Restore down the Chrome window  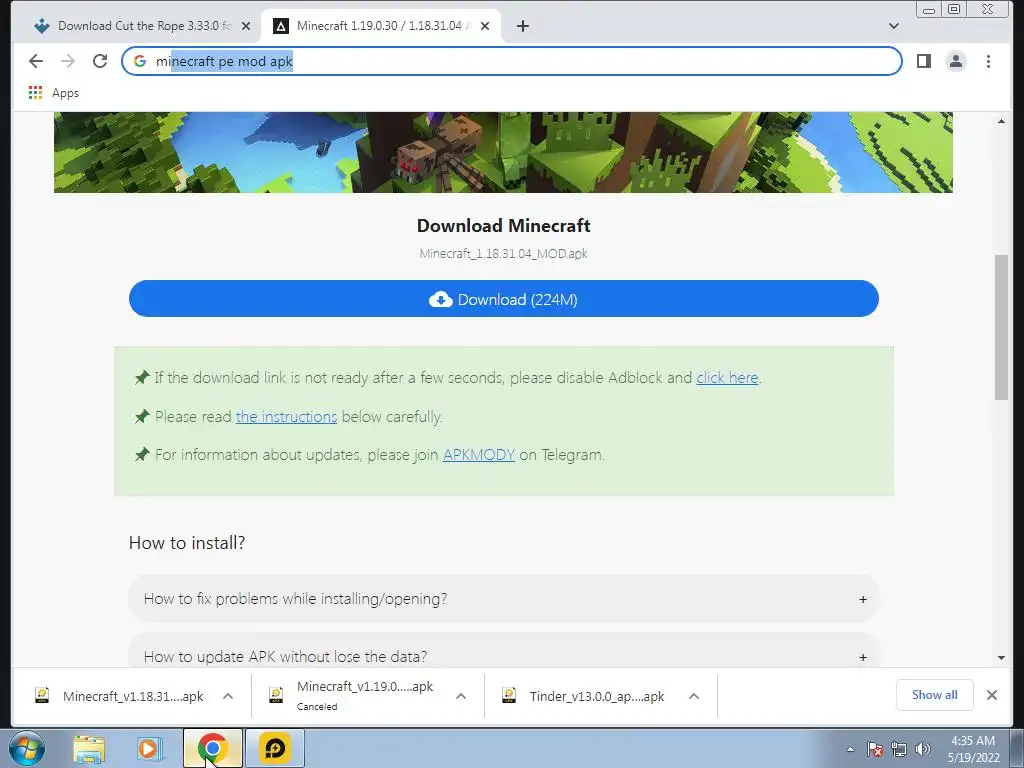pyautogui.click(x=954, y=9)
